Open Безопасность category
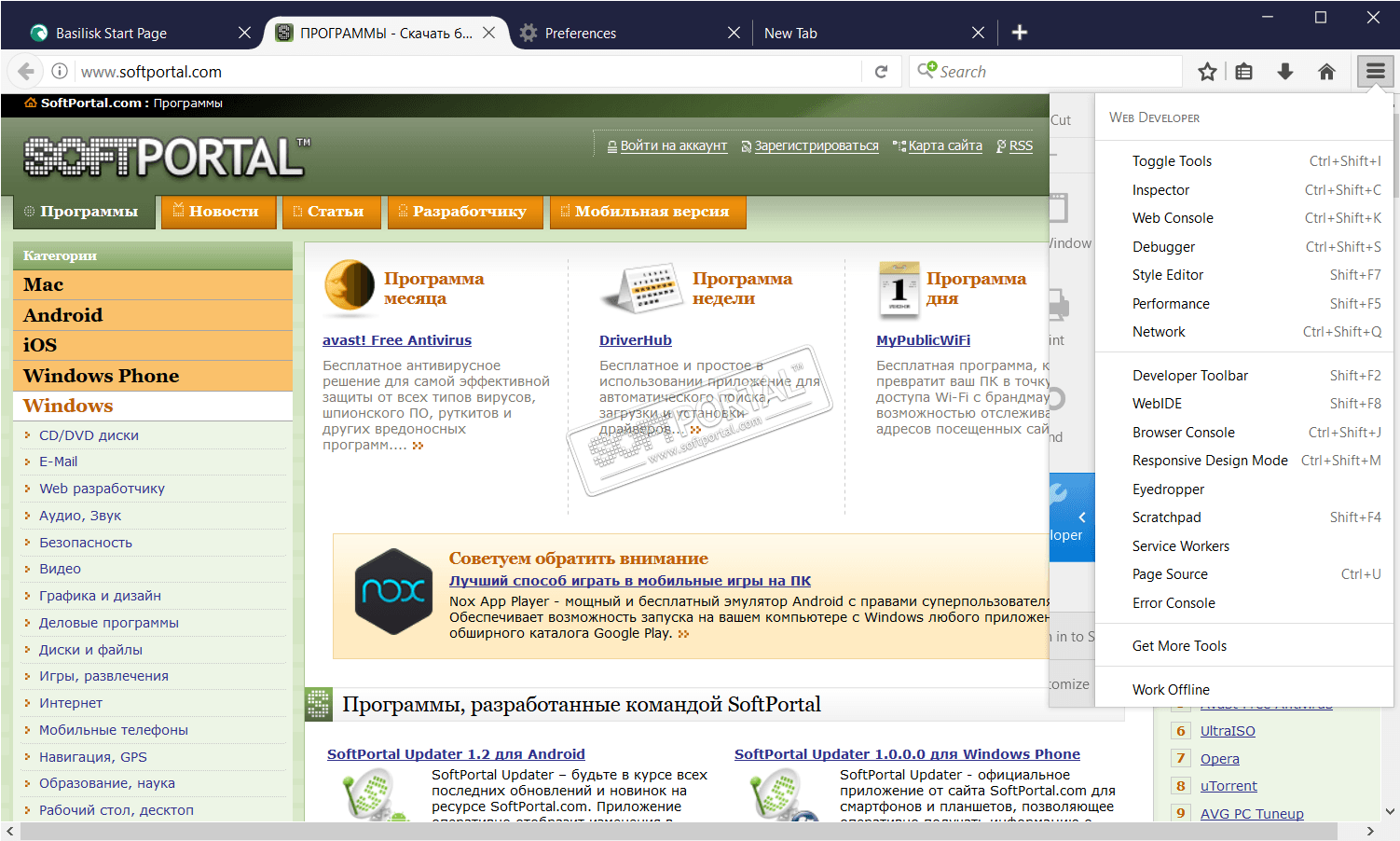The image size is (1400, 841). [x=86, y=543]
